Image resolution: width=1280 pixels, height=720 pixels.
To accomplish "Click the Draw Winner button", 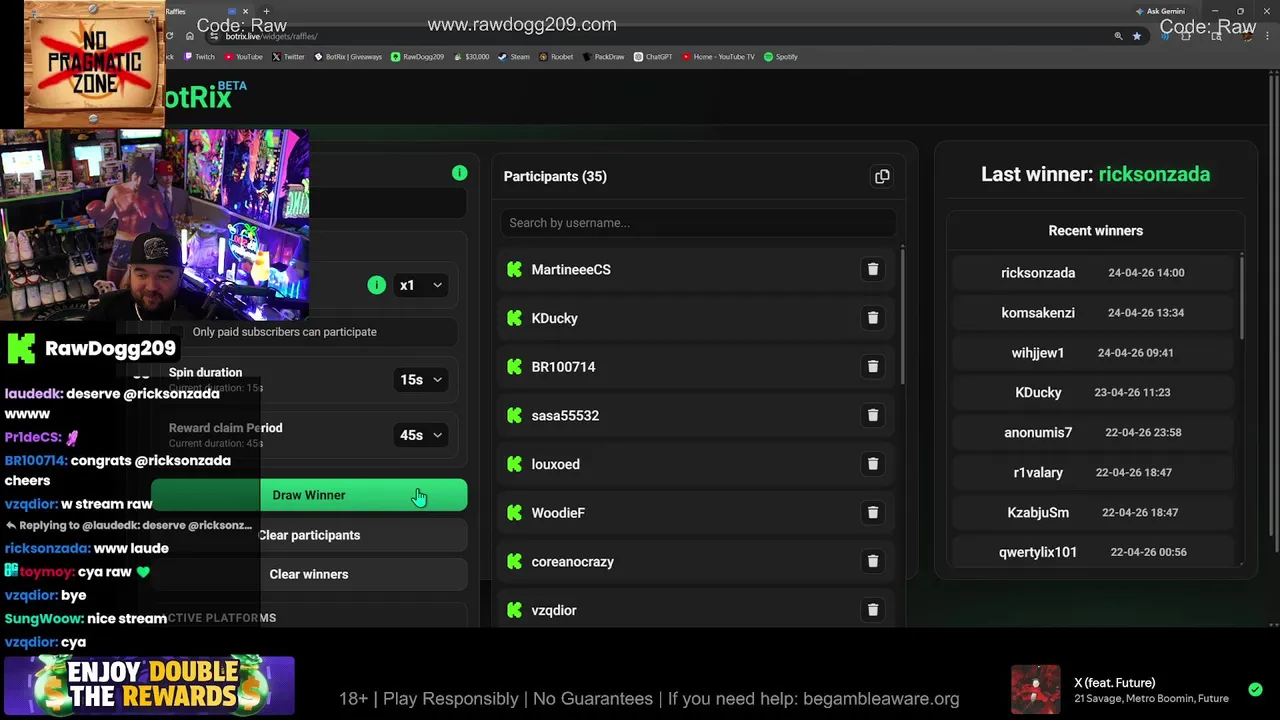I will pos(309,495).
